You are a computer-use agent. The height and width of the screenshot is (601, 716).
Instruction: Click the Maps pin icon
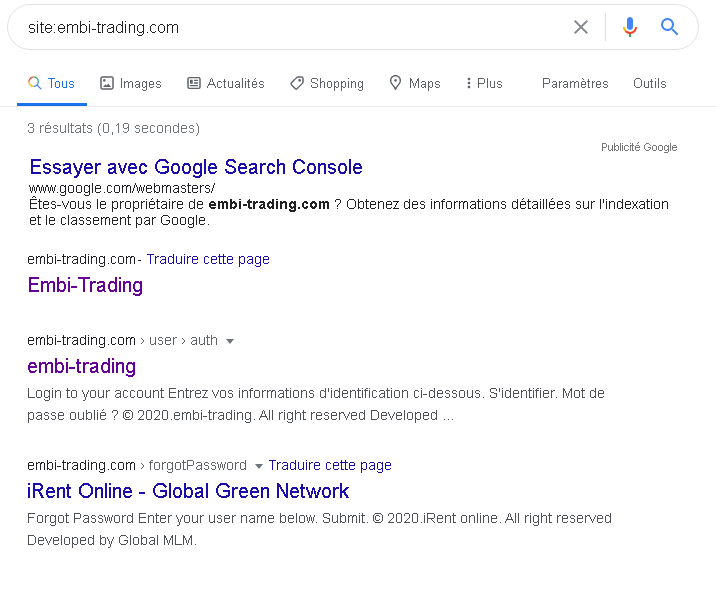click(x=395, y=83)
